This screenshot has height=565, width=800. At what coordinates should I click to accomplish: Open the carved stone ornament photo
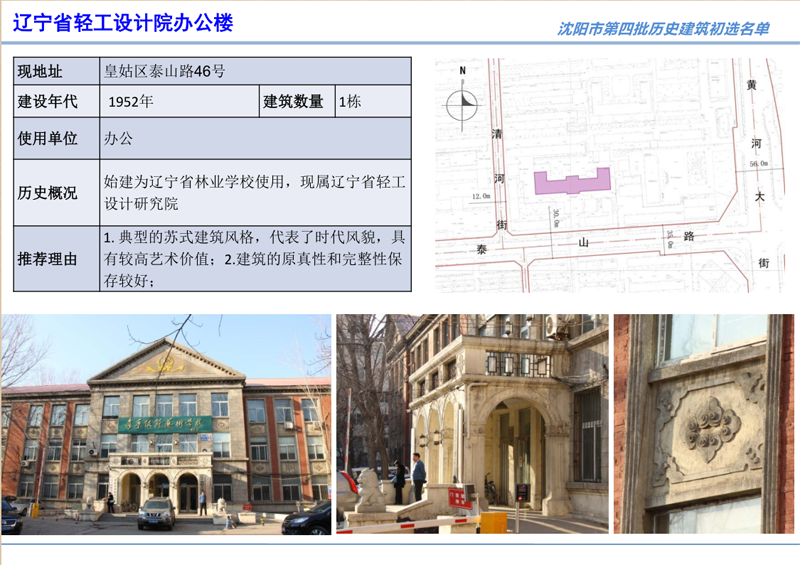point(704,424)
